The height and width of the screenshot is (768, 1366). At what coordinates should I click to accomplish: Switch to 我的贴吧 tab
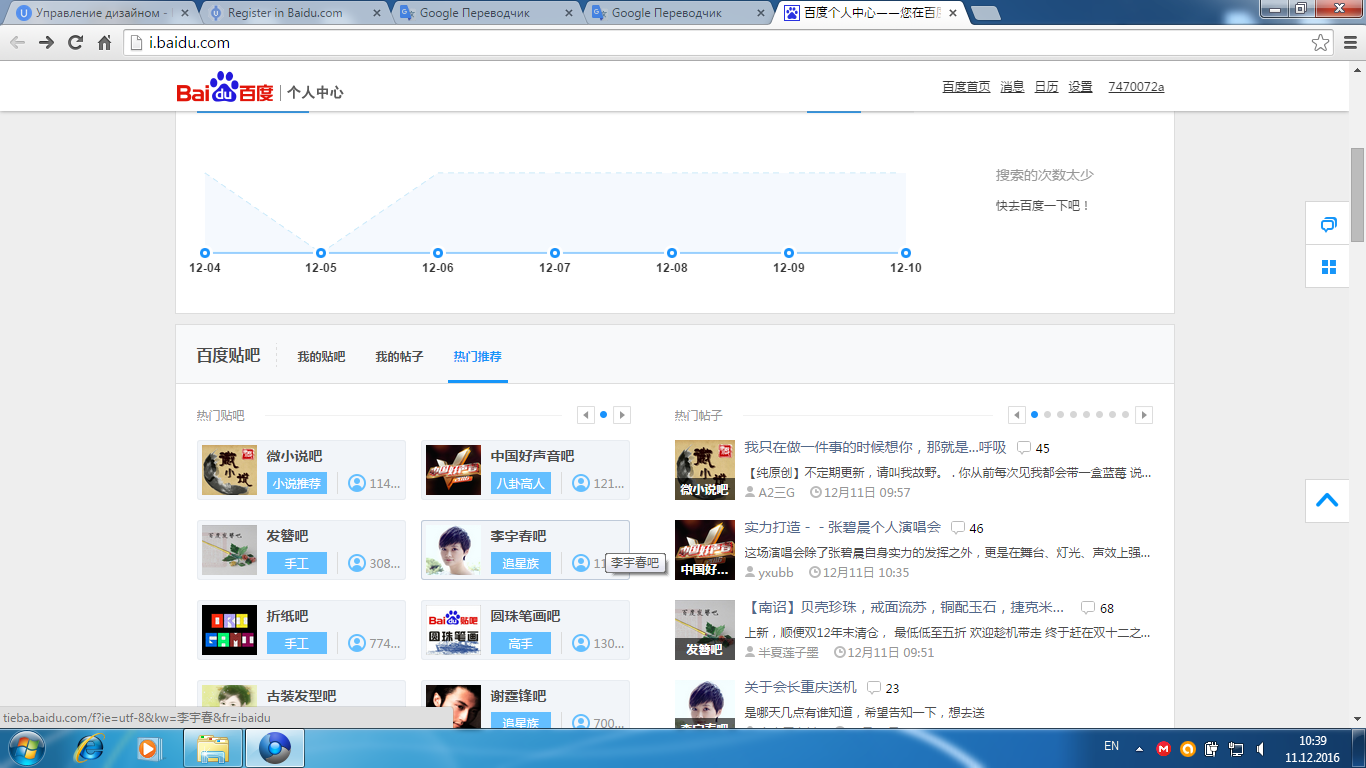[x=321, y=356]
